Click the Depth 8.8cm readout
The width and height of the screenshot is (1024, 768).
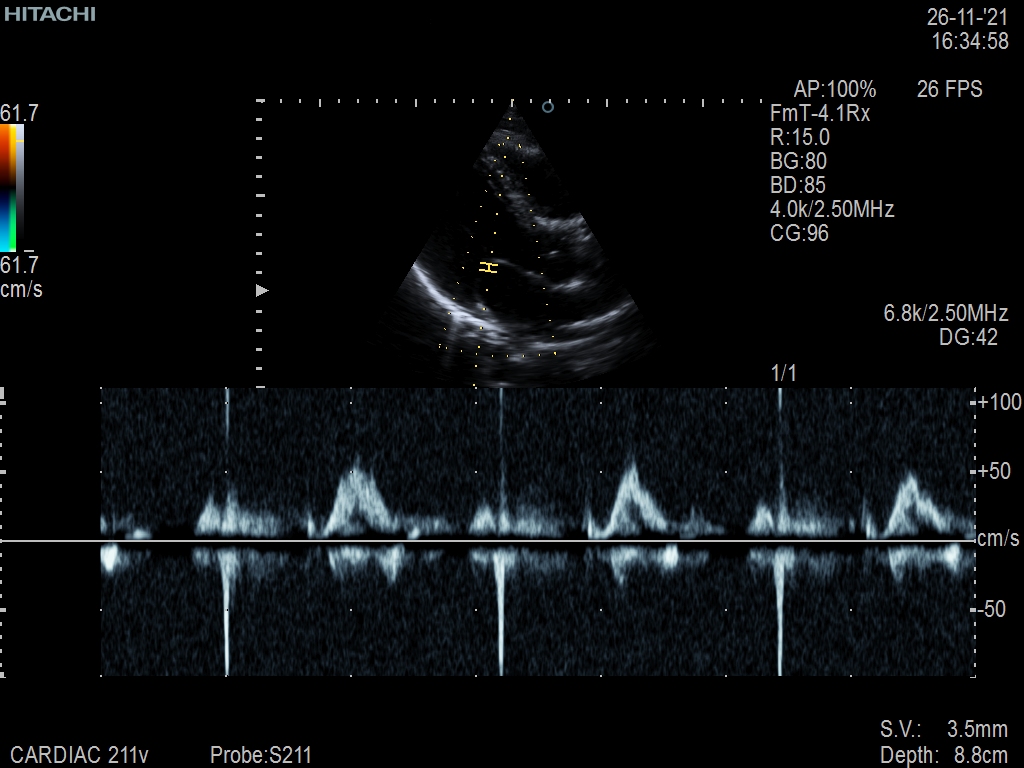coord(944,754)
